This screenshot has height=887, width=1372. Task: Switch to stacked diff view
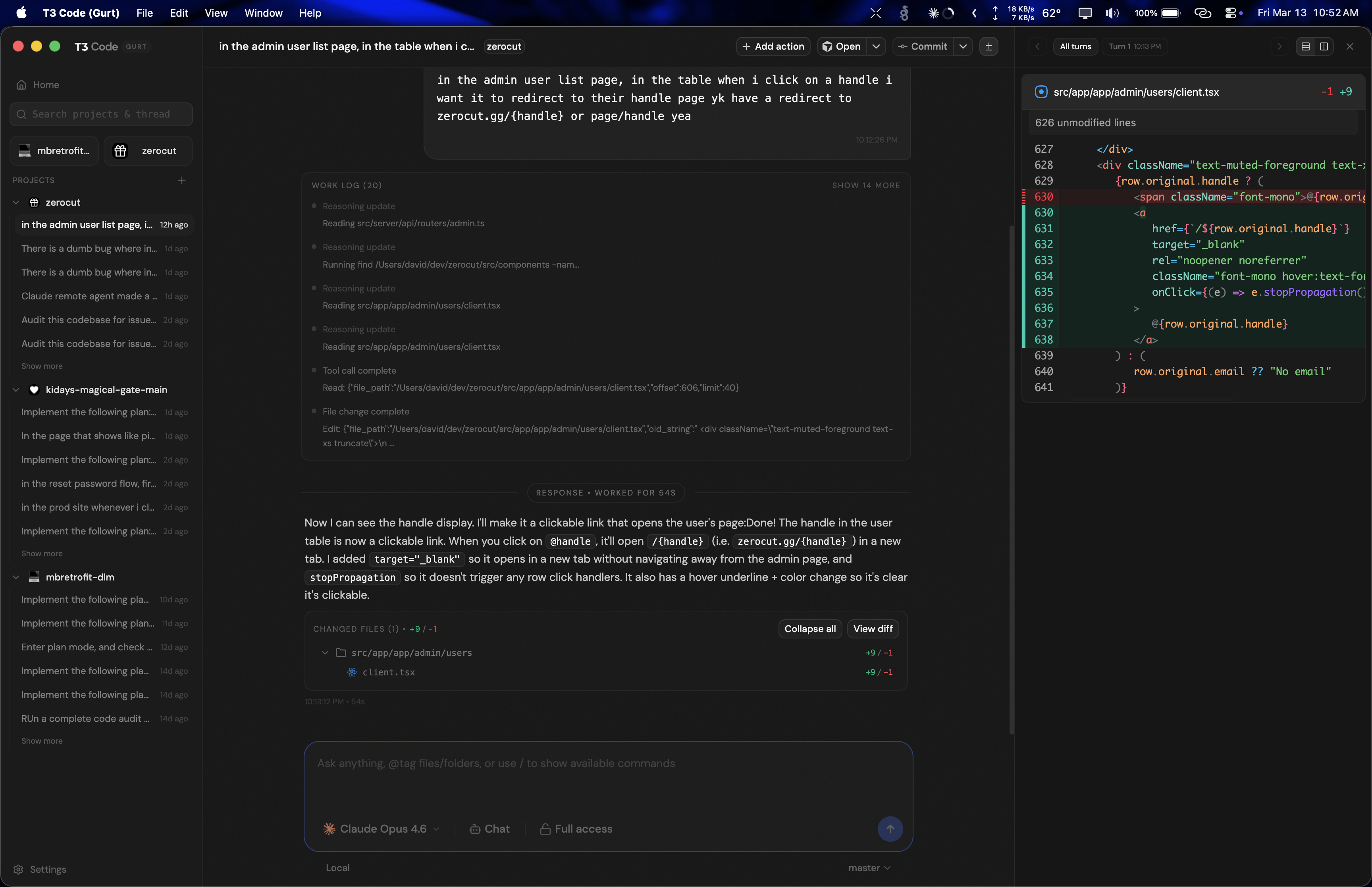pyautogui.click(x=1305, y=47)
